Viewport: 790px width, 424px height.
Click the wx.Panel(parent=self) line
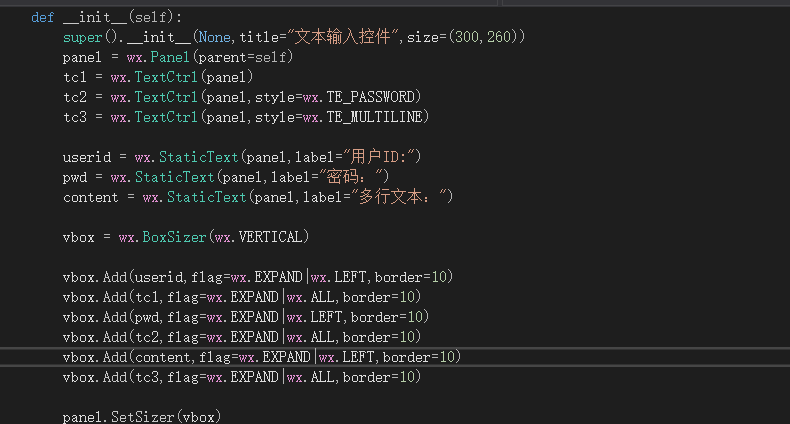click(x=178, y=57)
